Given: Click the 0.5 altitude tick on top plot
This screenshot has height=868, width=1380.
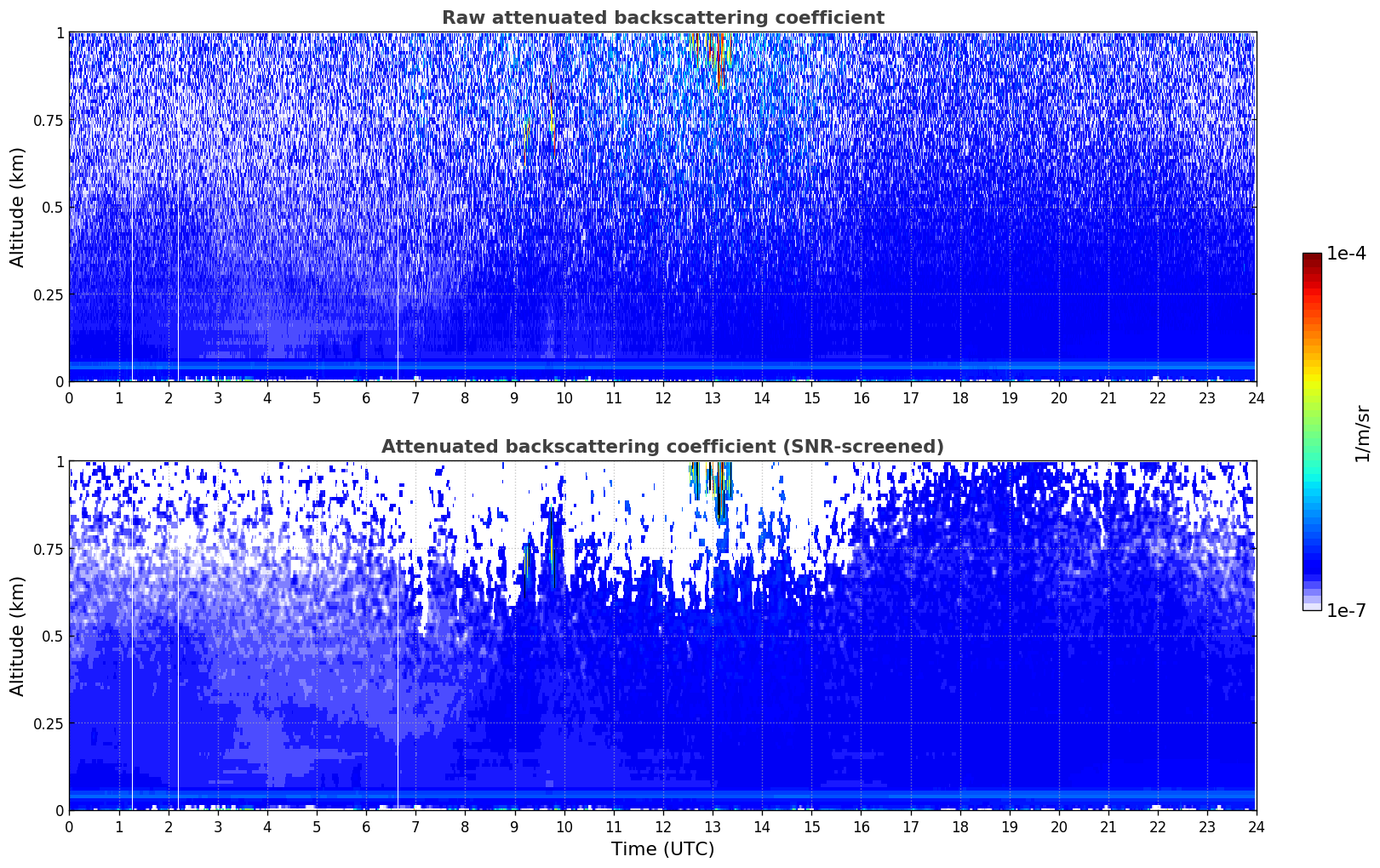Looking at the screenshot, I should point(49,207).
